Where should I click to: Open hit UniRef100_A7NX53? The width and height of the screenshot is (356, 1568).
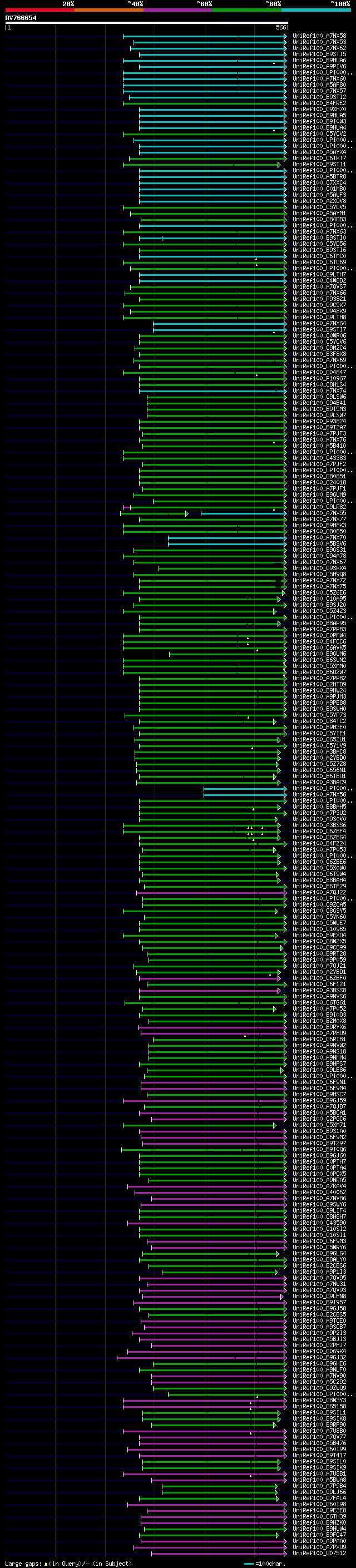(319, 42)
